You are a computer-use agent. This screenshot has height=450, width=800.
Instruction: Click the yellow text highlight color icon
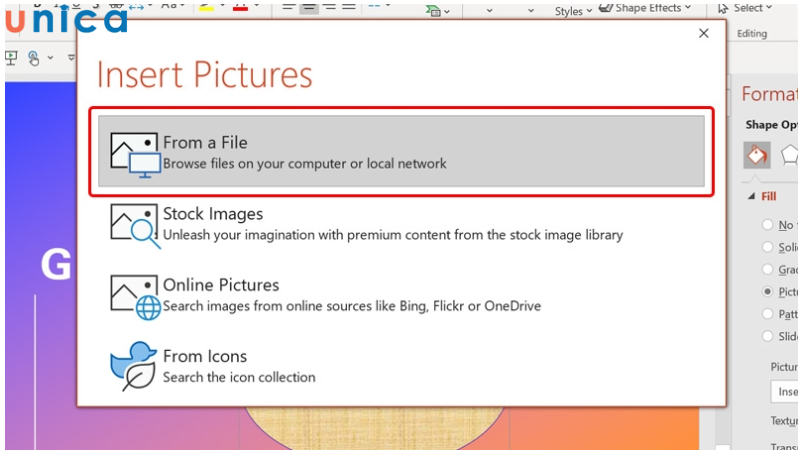coord(206,6)
